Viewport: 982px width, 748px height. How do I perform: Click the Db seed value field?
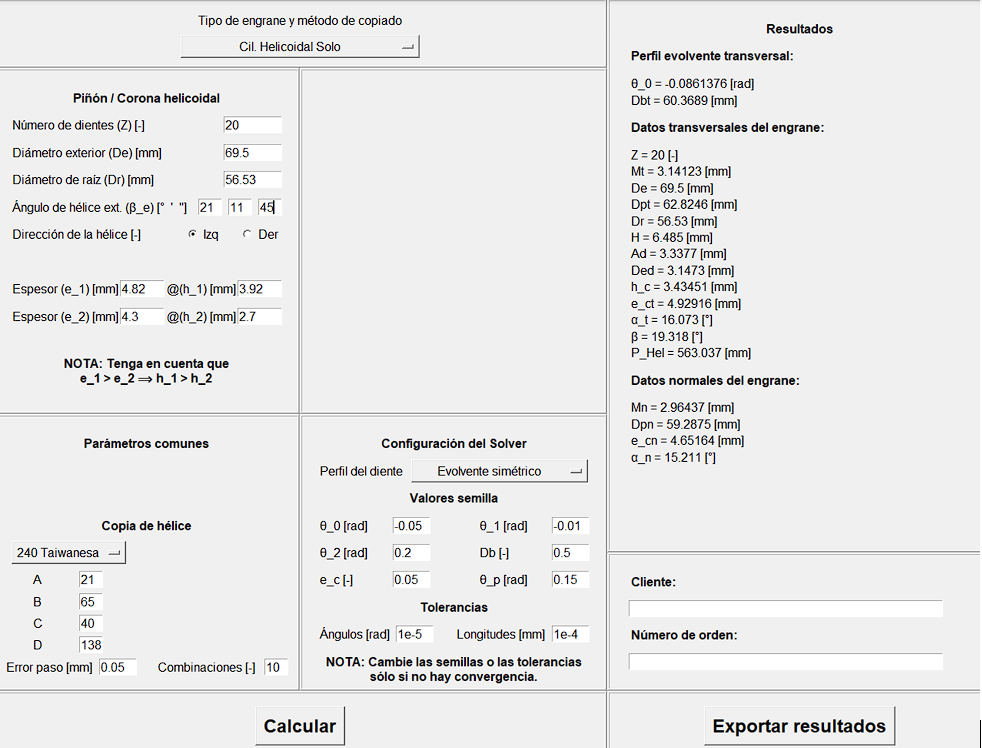point(570,553)
